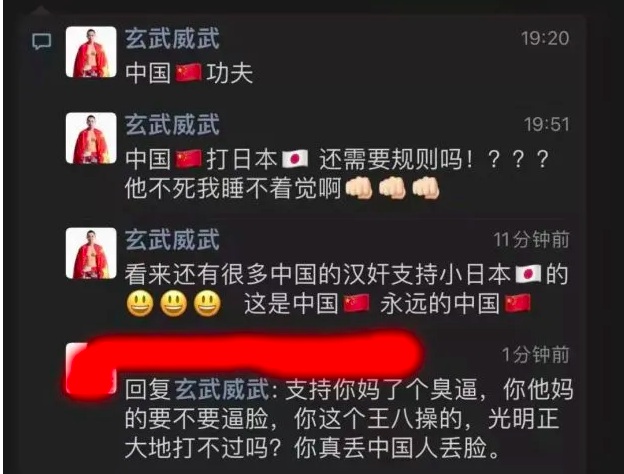Screen dimensions: 624x474
Task: Tap username 玄武威武 on first comment
Action: click(172, 38)
